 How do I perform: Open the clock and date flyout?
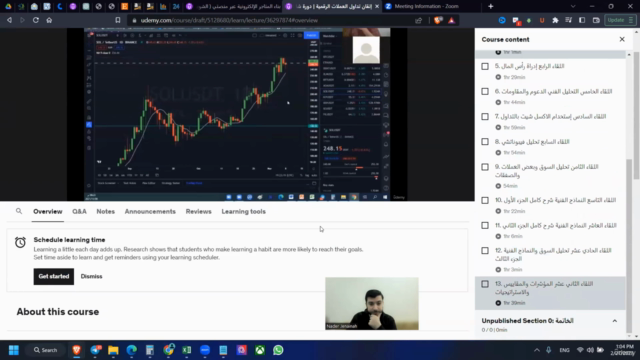pos(622,350)
